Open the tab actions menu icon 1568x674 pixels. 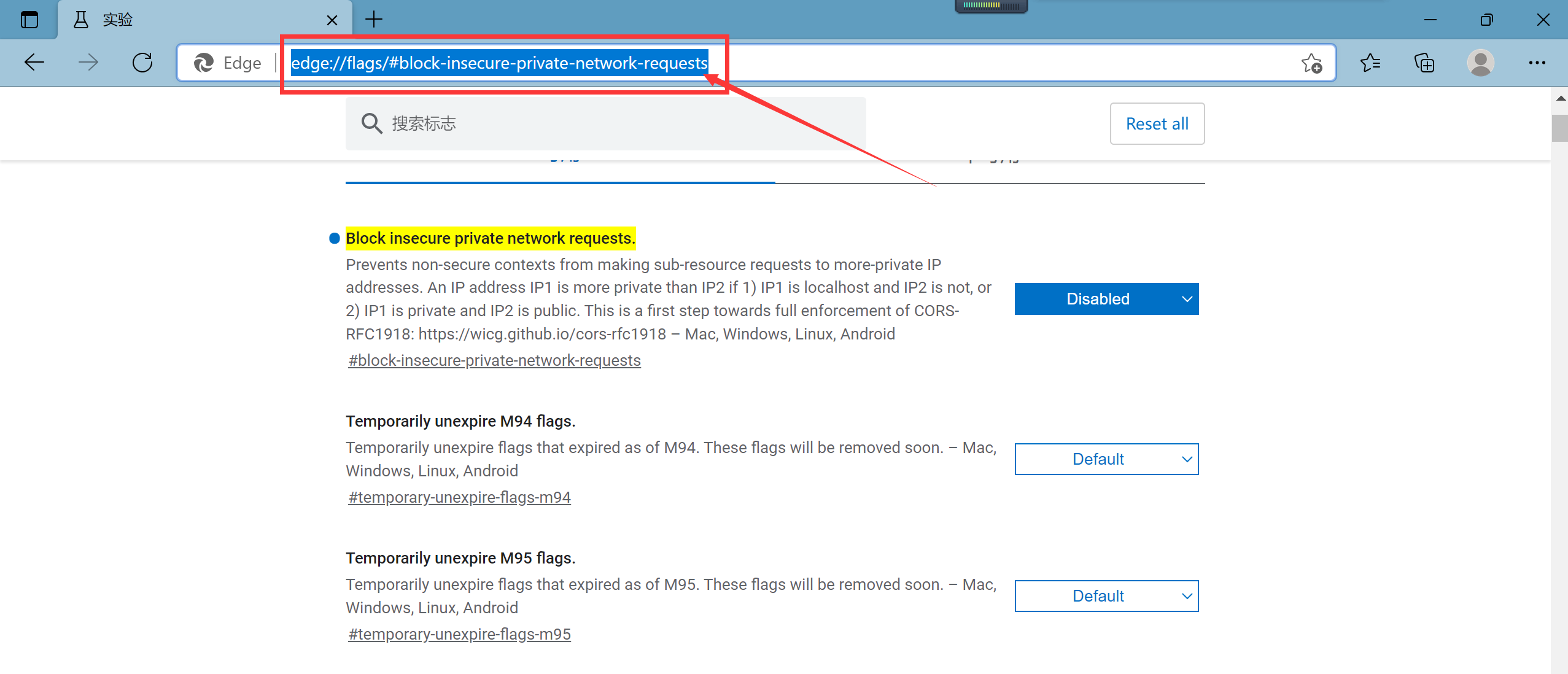(x=29, y=20)
